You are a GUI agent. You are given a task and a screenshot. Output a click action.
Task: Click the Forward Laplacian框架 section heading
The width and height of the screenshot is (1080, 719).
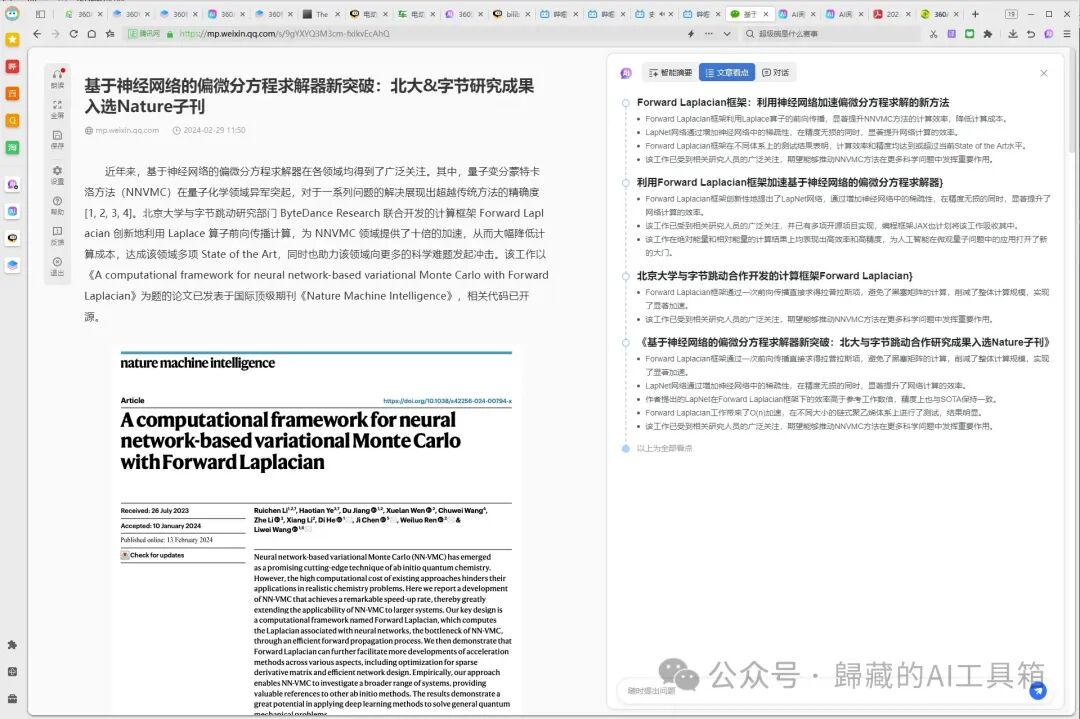793,103
